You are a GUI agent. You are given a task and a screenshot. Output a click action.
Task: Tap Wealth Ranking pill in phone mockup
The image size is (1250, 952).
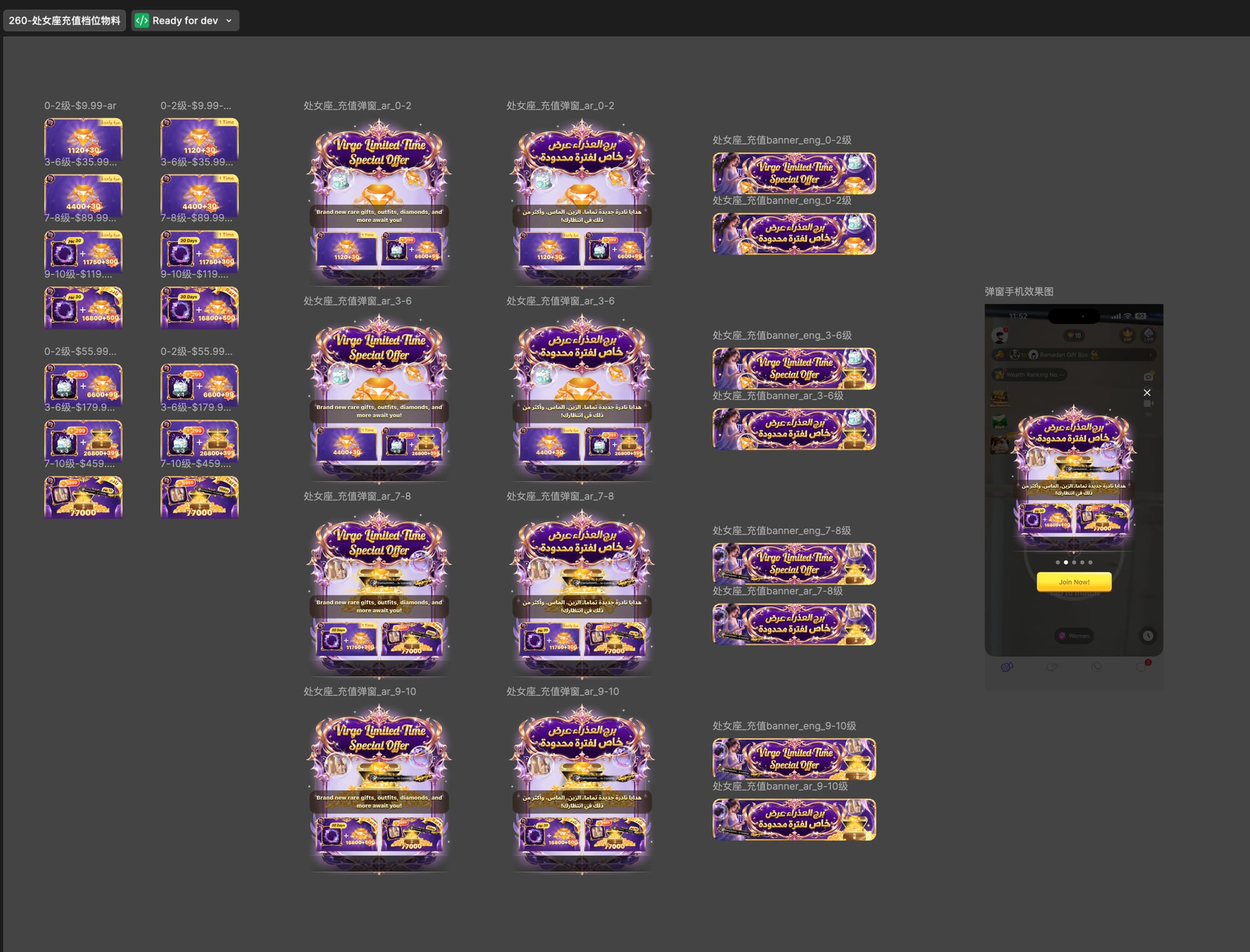point(1029,375)
